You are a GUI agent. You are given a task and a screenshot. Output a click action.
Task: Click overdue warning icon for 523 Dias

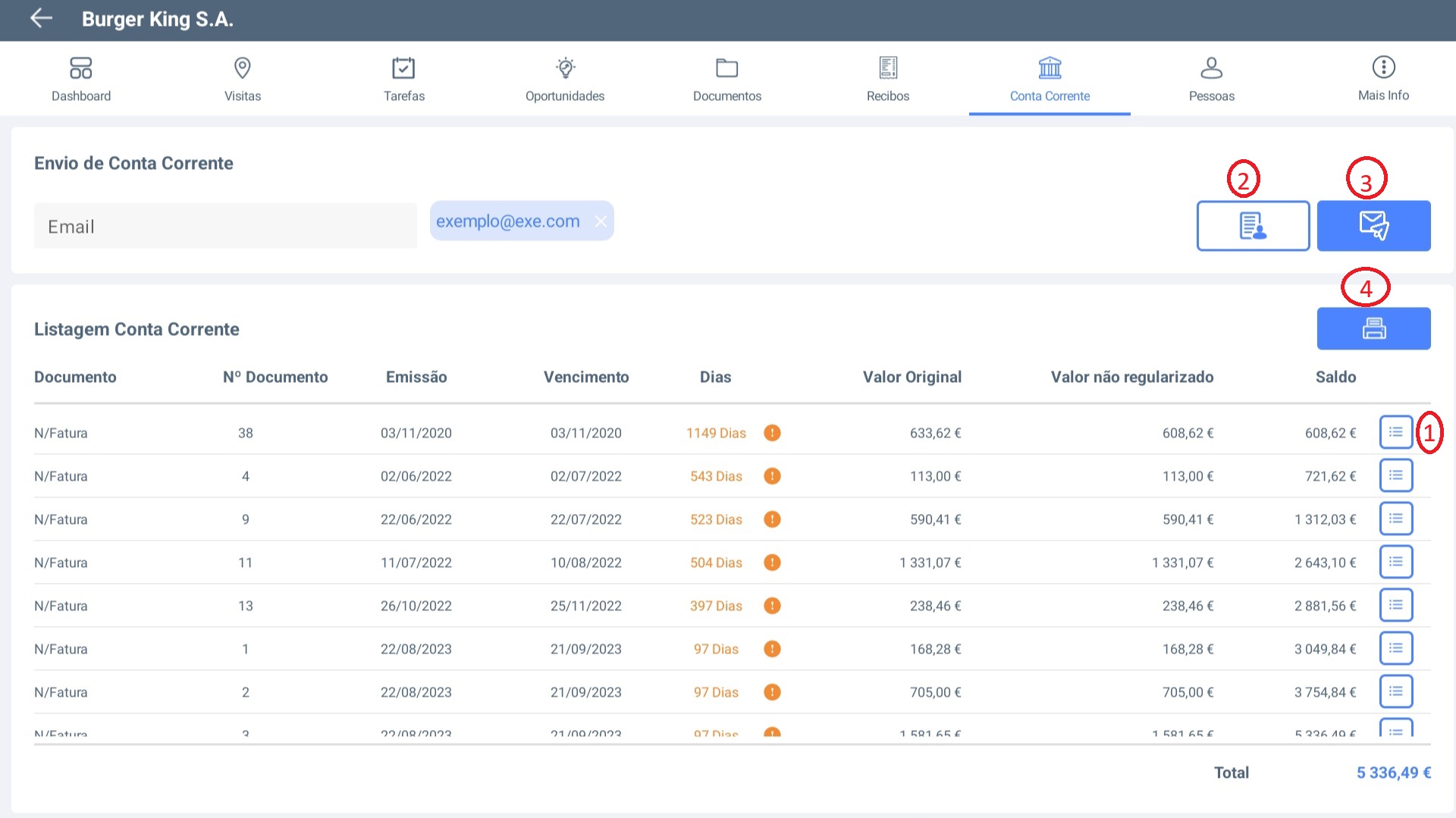coord(772,519)
